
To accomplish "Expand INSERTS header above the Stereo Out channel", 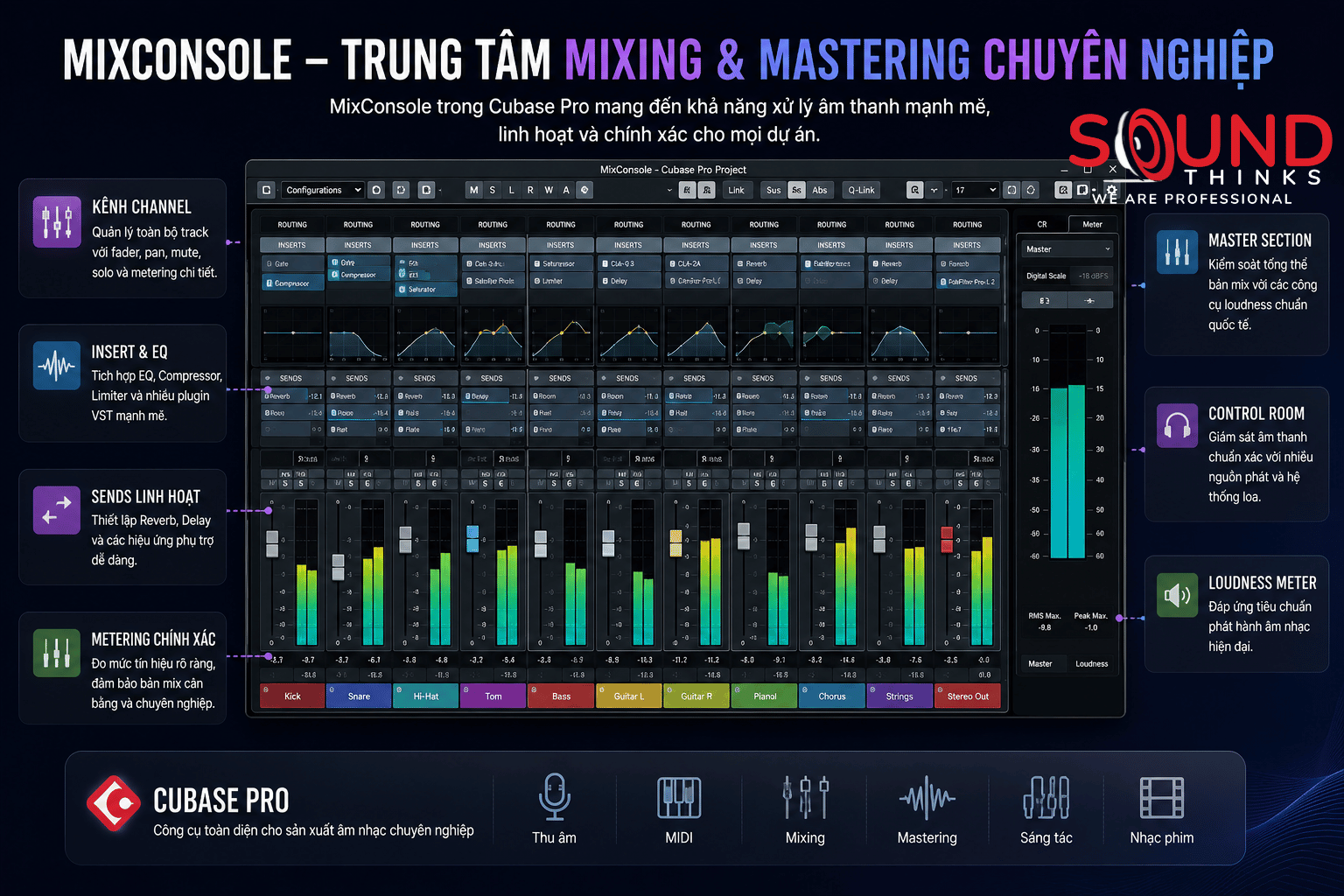I will 967,245.
